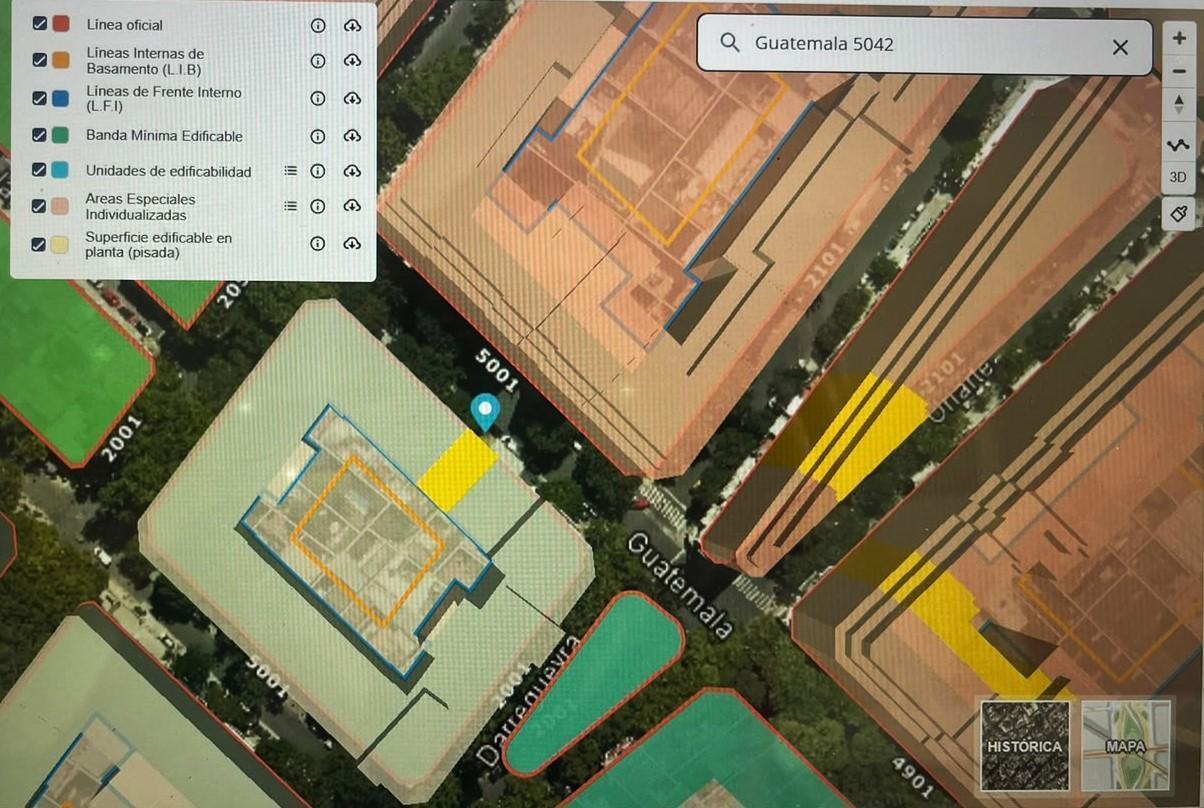Click the orange L.I.B color swatch
The height and width of the screenshot is (808, 1204).
coord(61,60)
